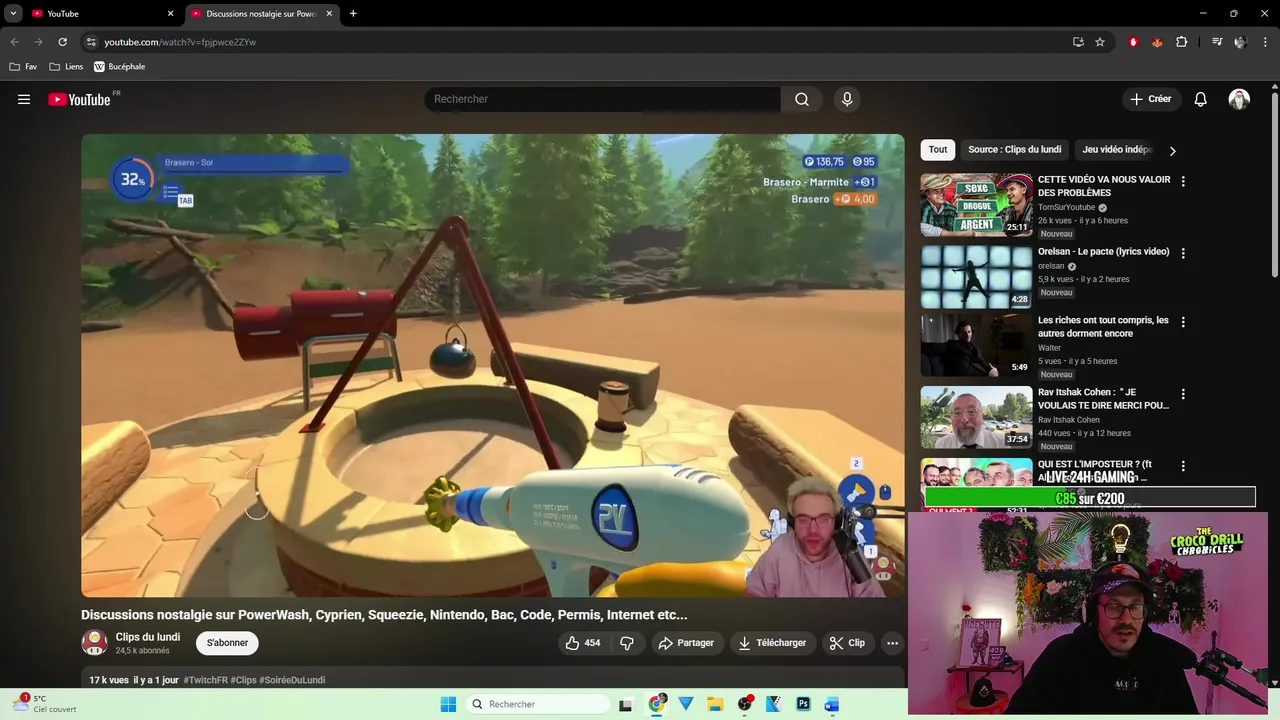Click the Windows taskbar Rechercher box
The width and height of the screenshot is (1280, 720).
[538, 704]
